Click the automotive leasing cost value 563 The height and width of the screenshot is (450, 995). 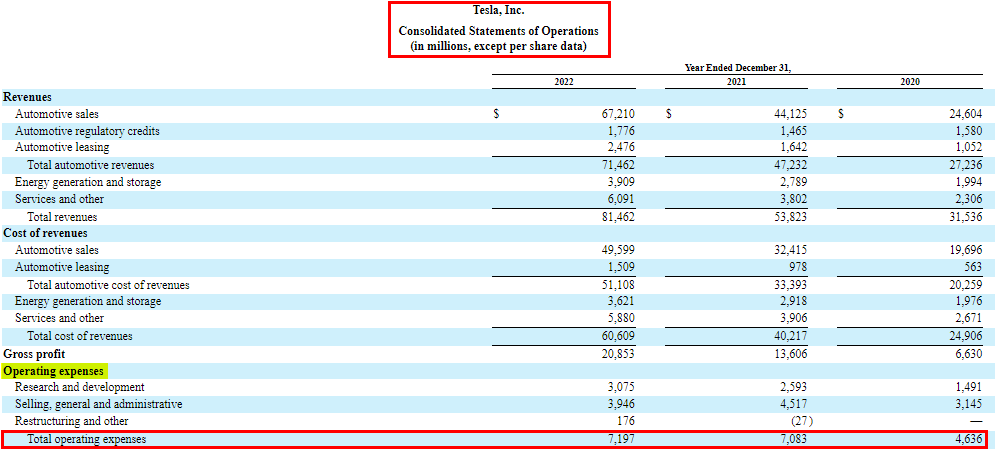(x=973, y=267)
